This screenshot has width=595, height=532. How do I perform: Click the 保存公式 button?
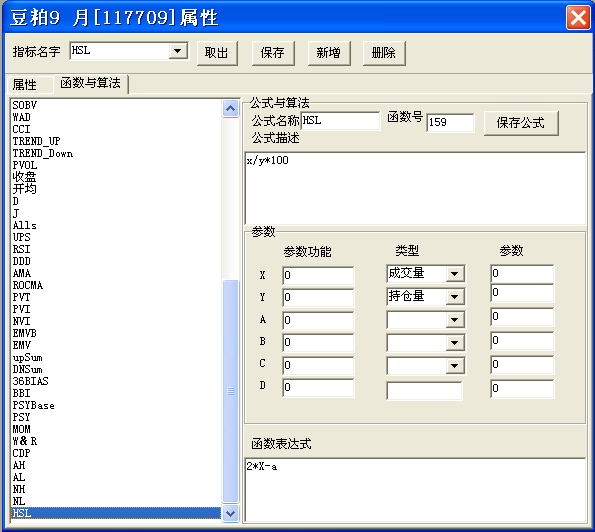[x=521, y=123]
